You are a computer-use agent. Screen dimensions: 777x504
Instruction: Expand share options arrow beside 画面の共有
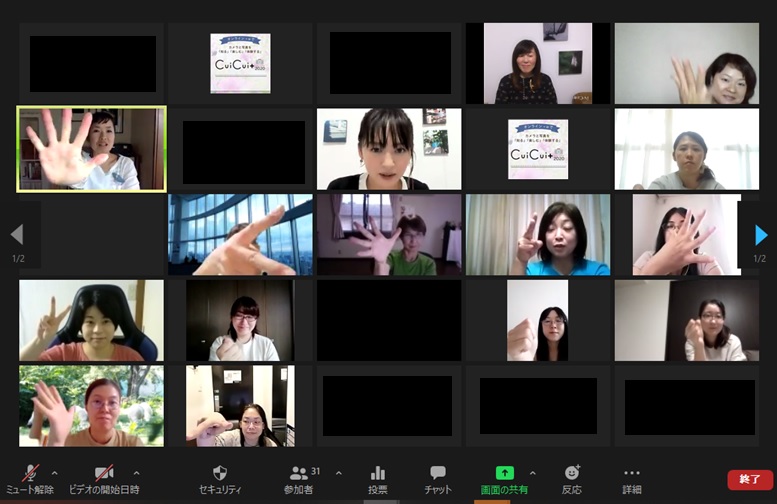point(532,473)
